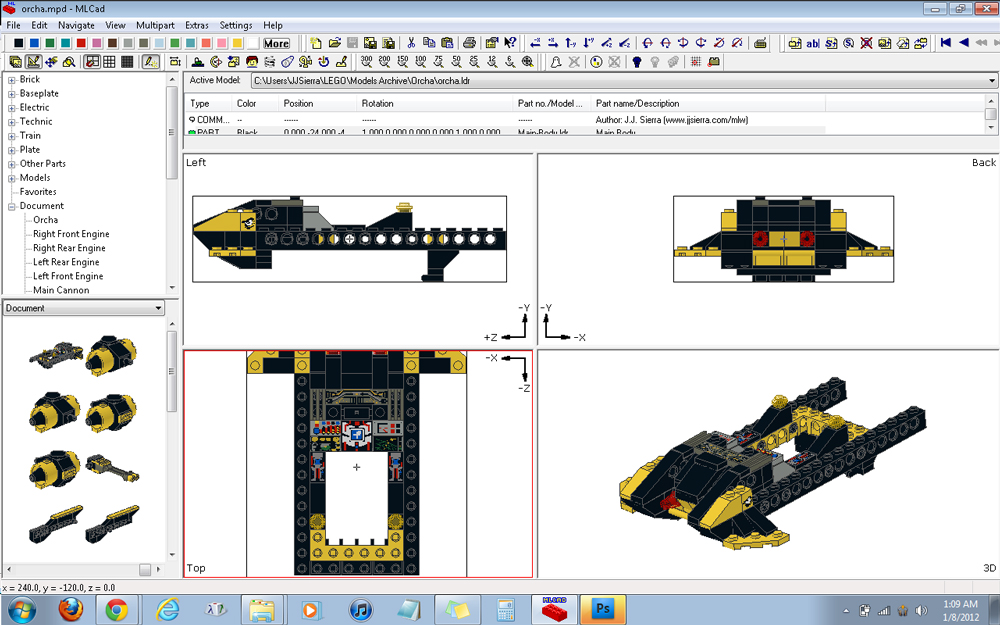The height and width of the screenshot is (625, 1000).
Task: Toggle the light bulb visibility icon
Action: [x=637, y=61]
